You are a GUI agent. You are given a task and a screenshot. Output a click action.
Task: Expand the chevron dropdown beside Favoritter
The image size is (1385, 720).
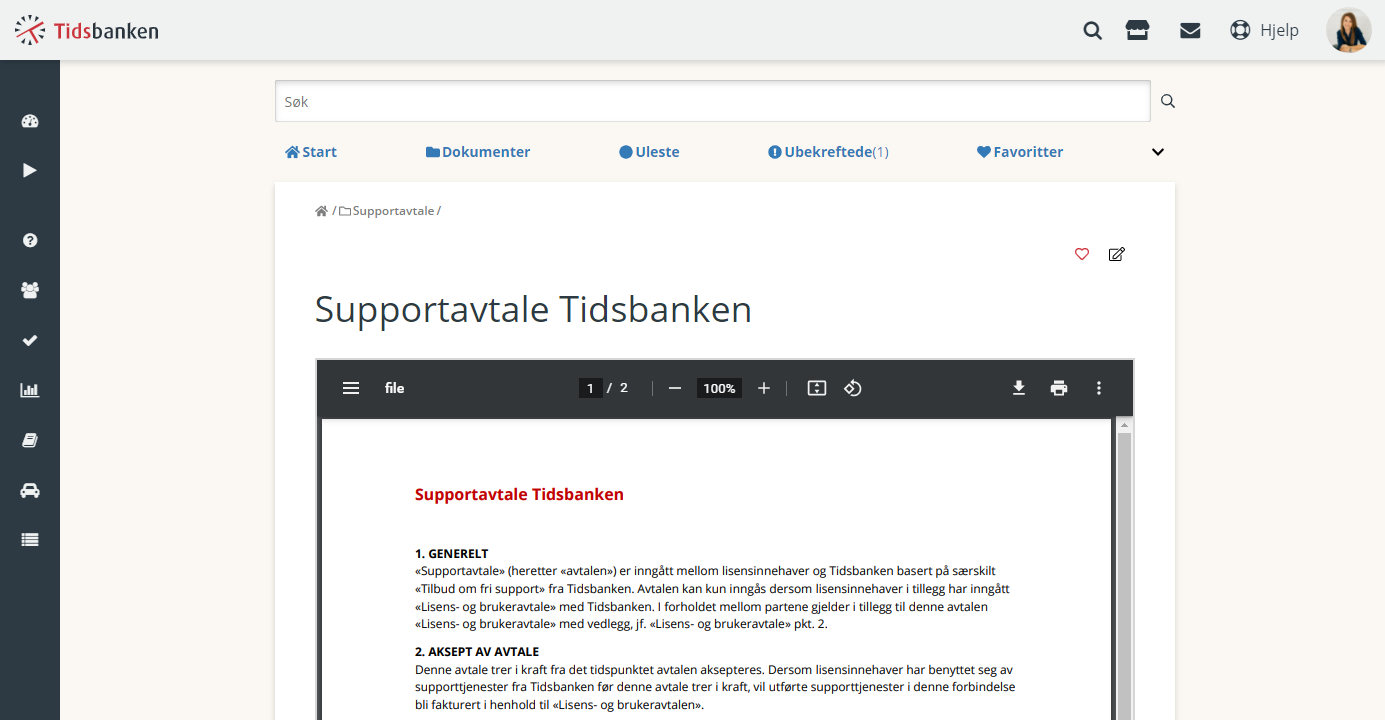(1158, 152)
